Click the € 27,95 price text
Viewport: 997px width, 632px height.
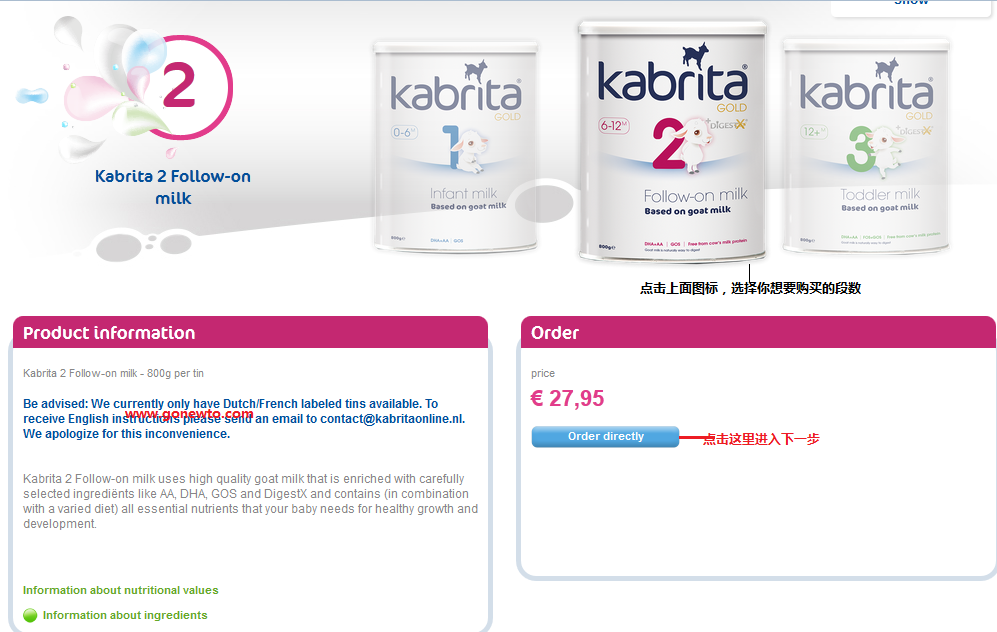[567, 399]
